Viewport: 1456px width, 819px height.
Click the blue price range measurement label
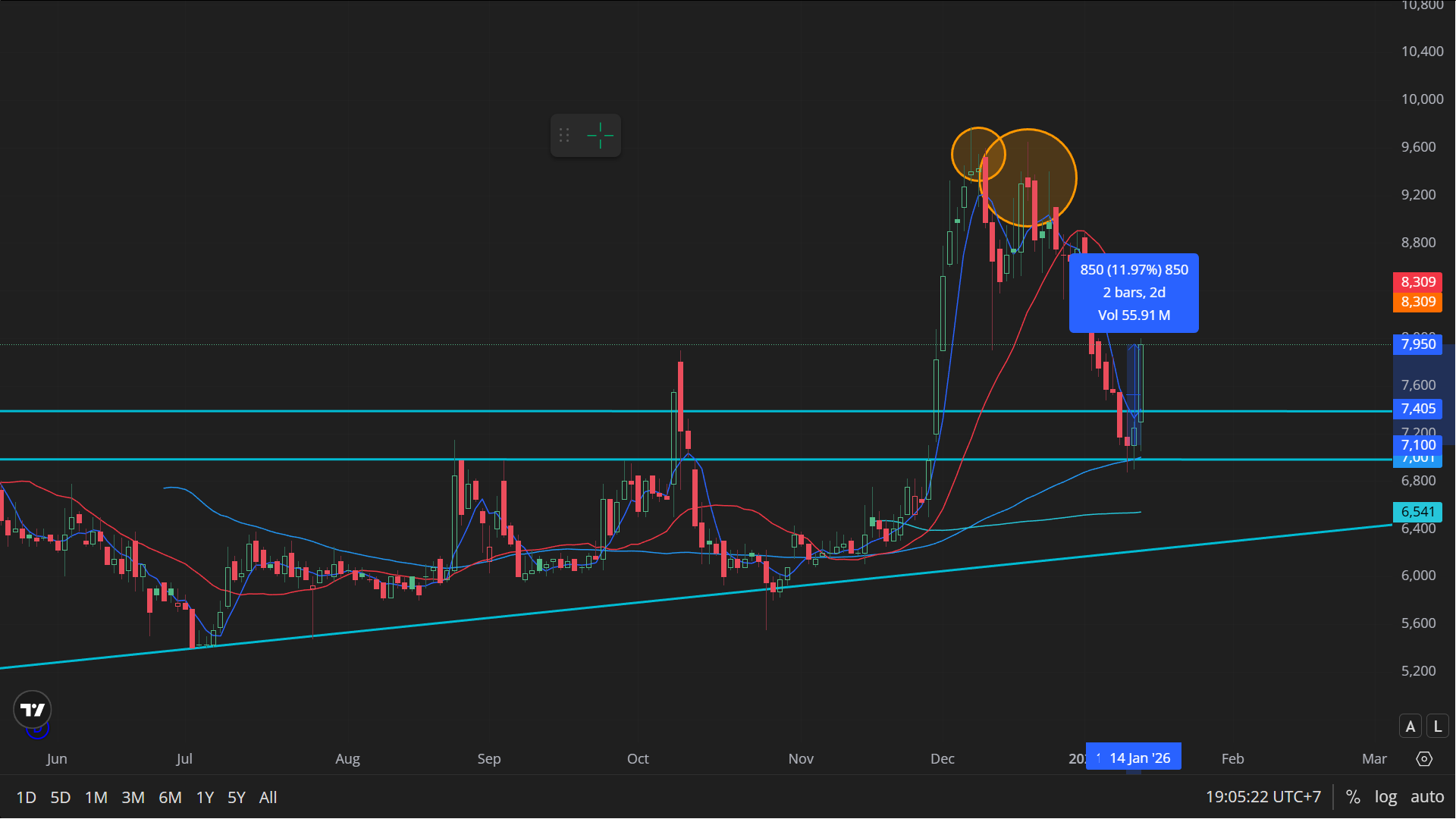1134,293
